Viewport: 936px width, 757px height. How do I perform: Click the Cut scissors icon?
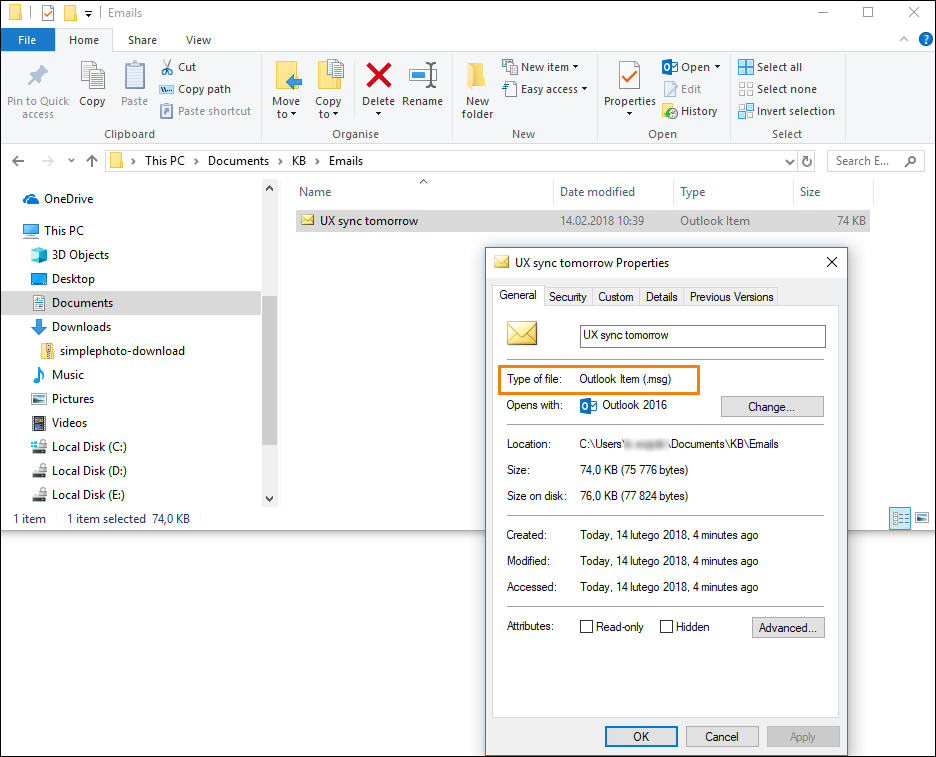coord(167,67)
